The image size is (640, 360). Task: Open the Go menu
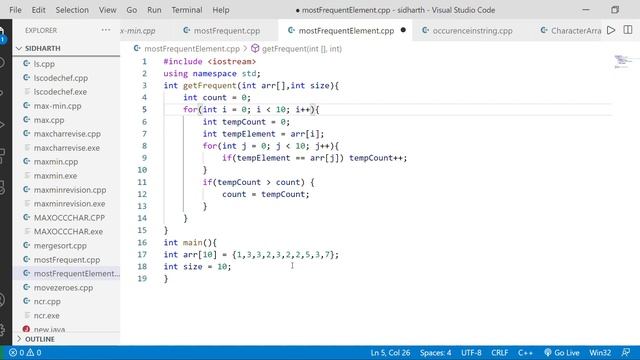click(x=131, y=10)
